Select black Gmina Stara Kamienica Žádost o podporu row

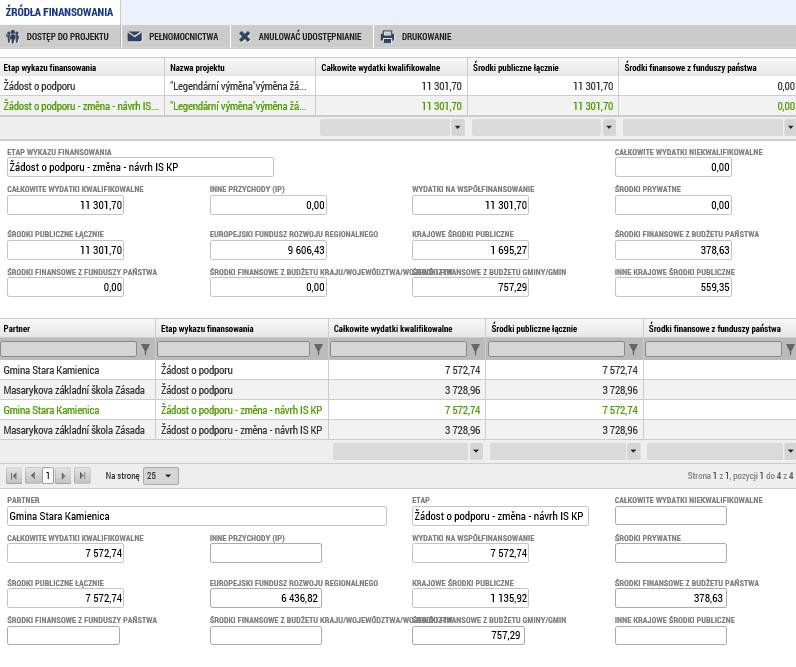point(398,370)
